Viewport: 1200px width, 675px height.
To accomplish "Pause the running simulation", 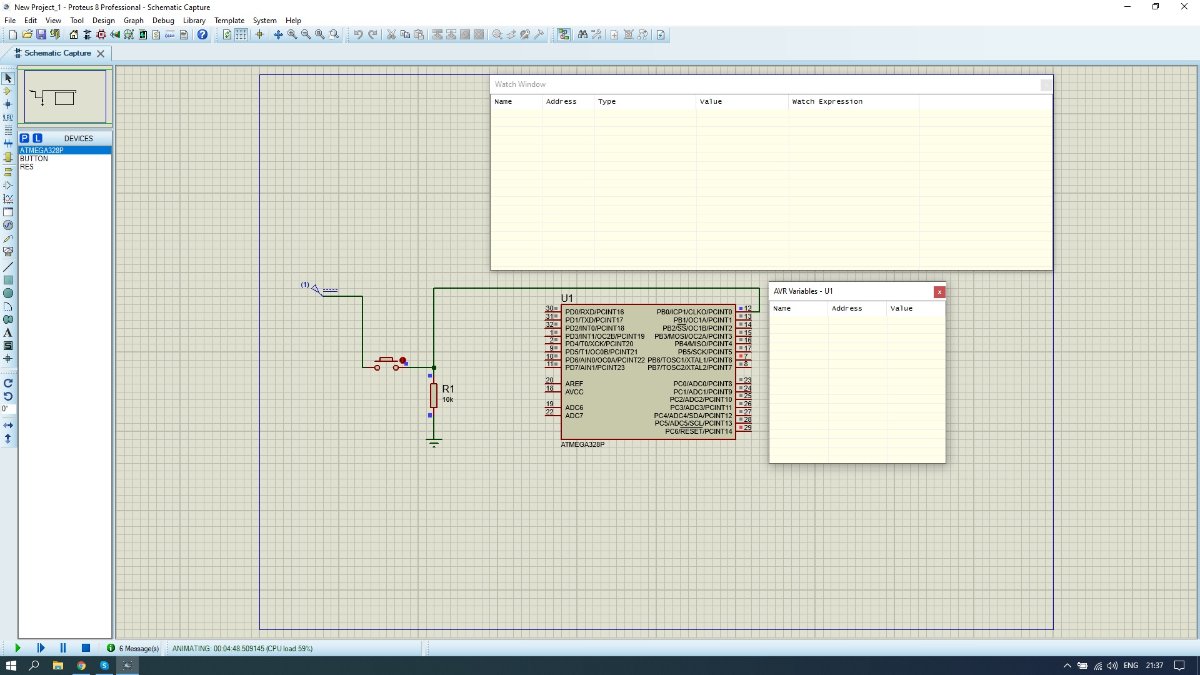I will 63,648.
